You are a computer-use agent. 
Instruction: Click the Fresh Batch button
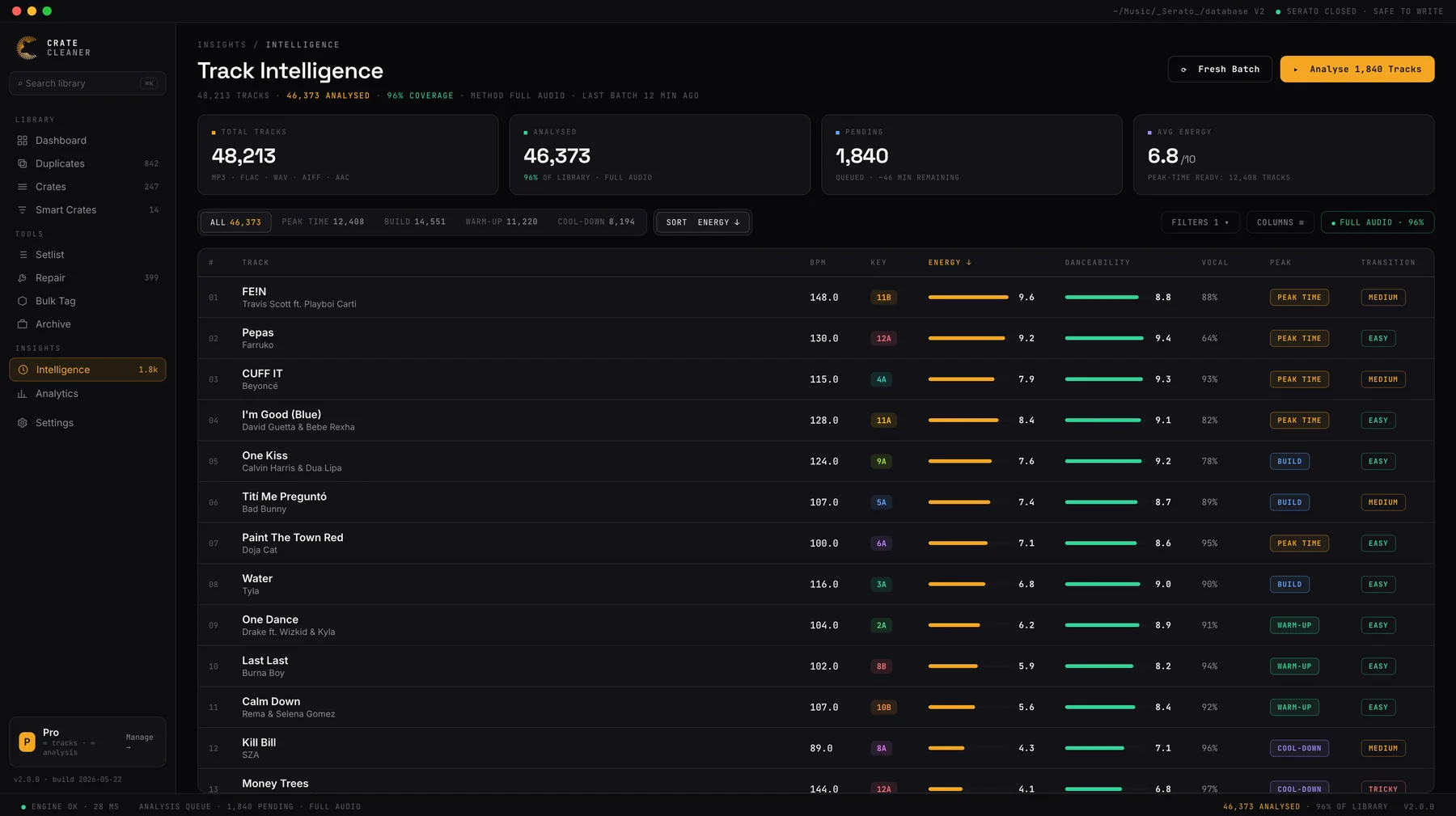(1220, 70)
